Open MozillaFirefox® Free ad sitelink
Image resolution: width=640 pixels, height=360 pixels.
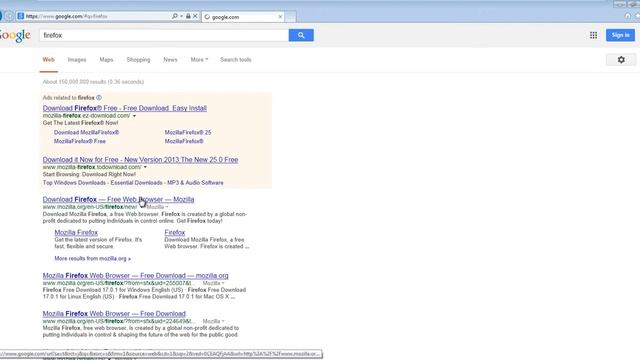pyautogui.click(x=80, y=141)
